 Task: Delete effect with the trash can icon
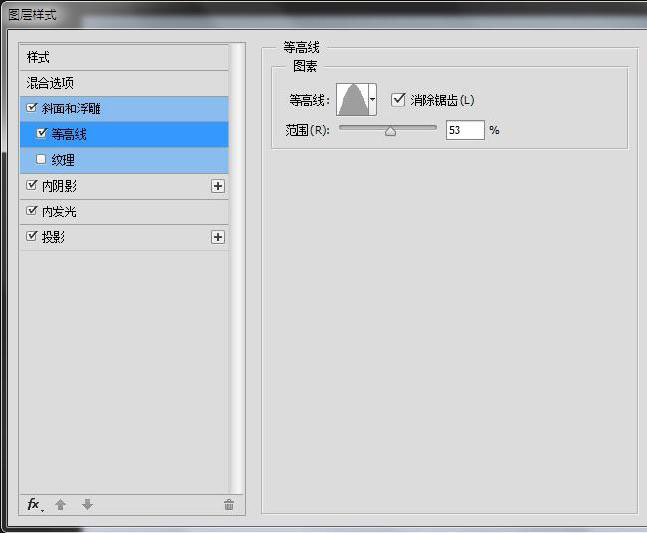[x=229, y=504]
